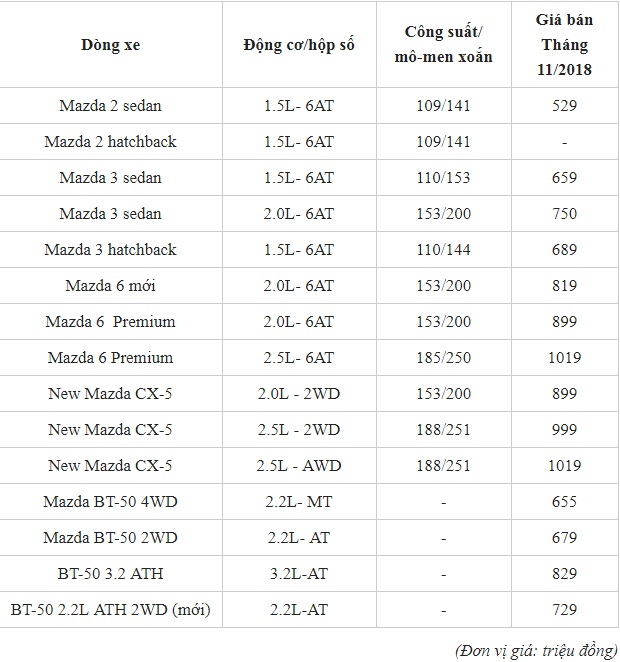
Task: Select the "BT-50 2.2L ATH 2WD (mới)" cell
Action: tap(110, 609)
